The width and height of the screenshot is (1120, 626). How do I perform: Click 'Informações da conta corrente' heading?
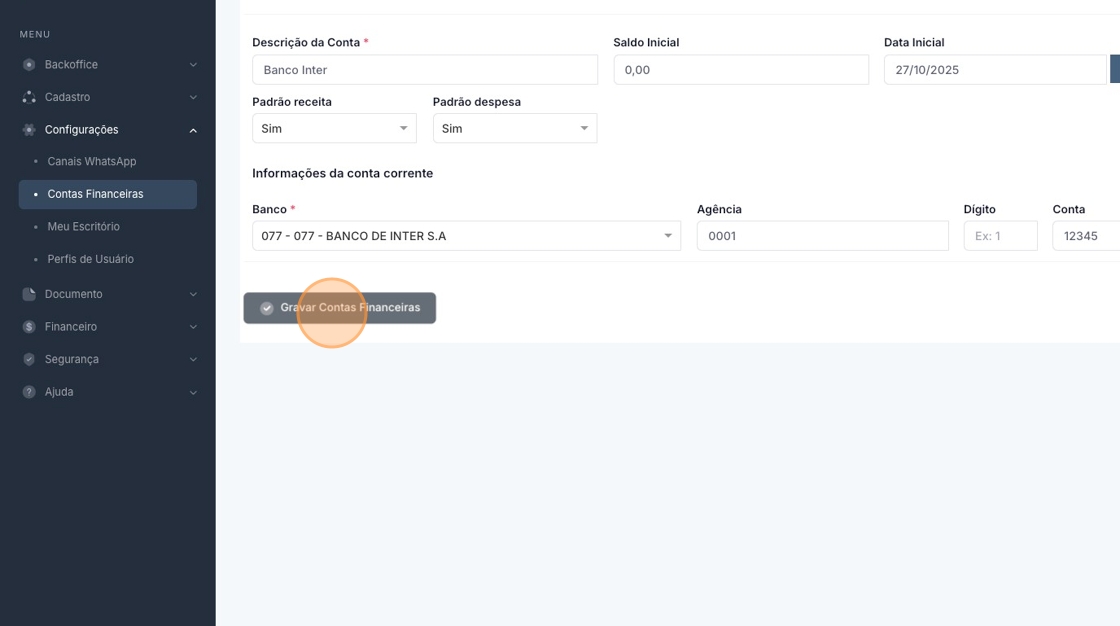(x=342, y=174)
